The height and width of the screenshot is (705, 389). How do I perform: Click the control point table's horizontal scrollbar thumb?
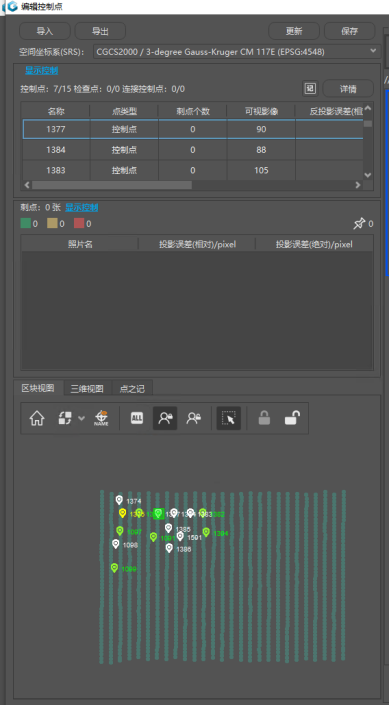112,185
